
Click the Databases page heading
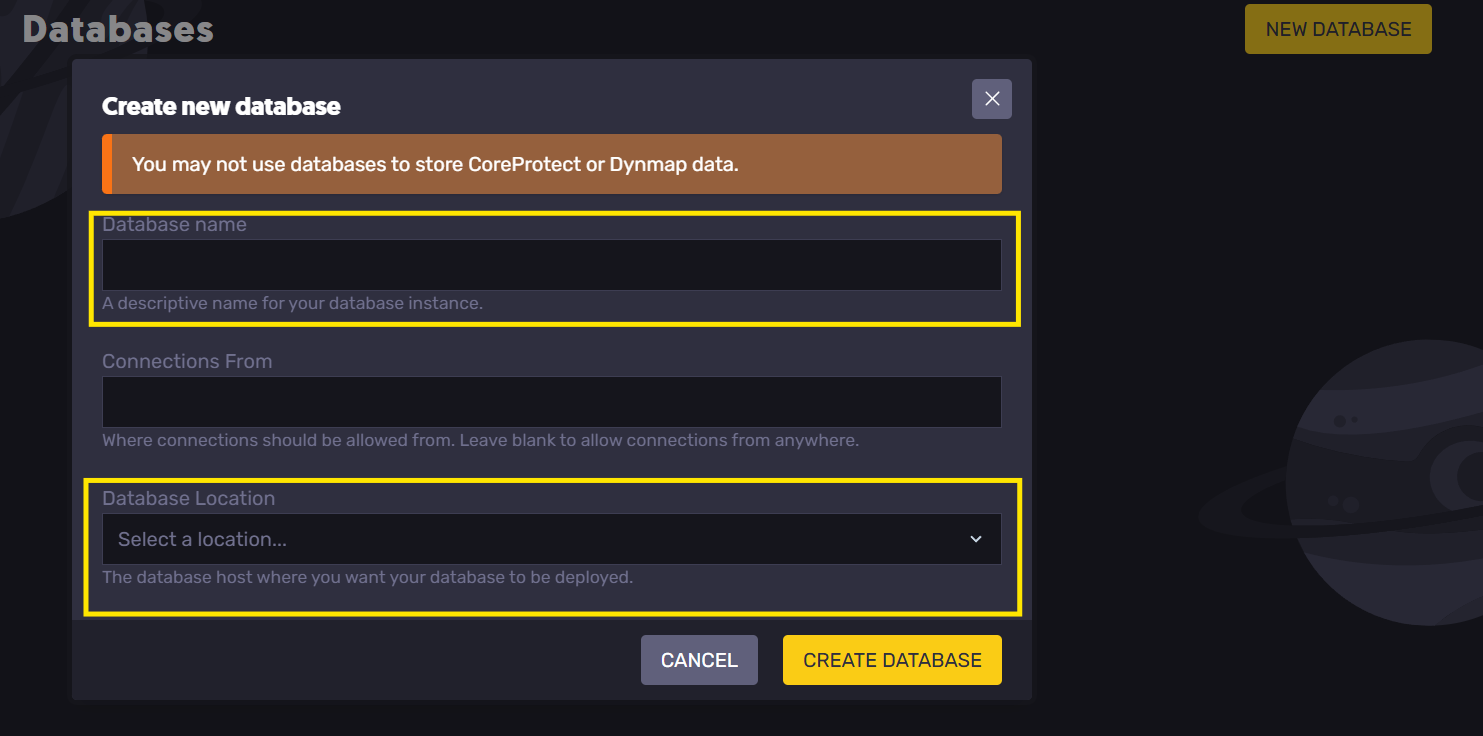click(118, 29)
